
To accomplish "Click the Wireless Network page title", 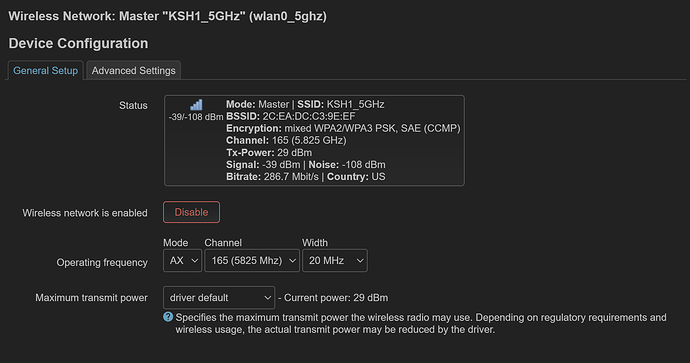I will [x=168, y=16].
